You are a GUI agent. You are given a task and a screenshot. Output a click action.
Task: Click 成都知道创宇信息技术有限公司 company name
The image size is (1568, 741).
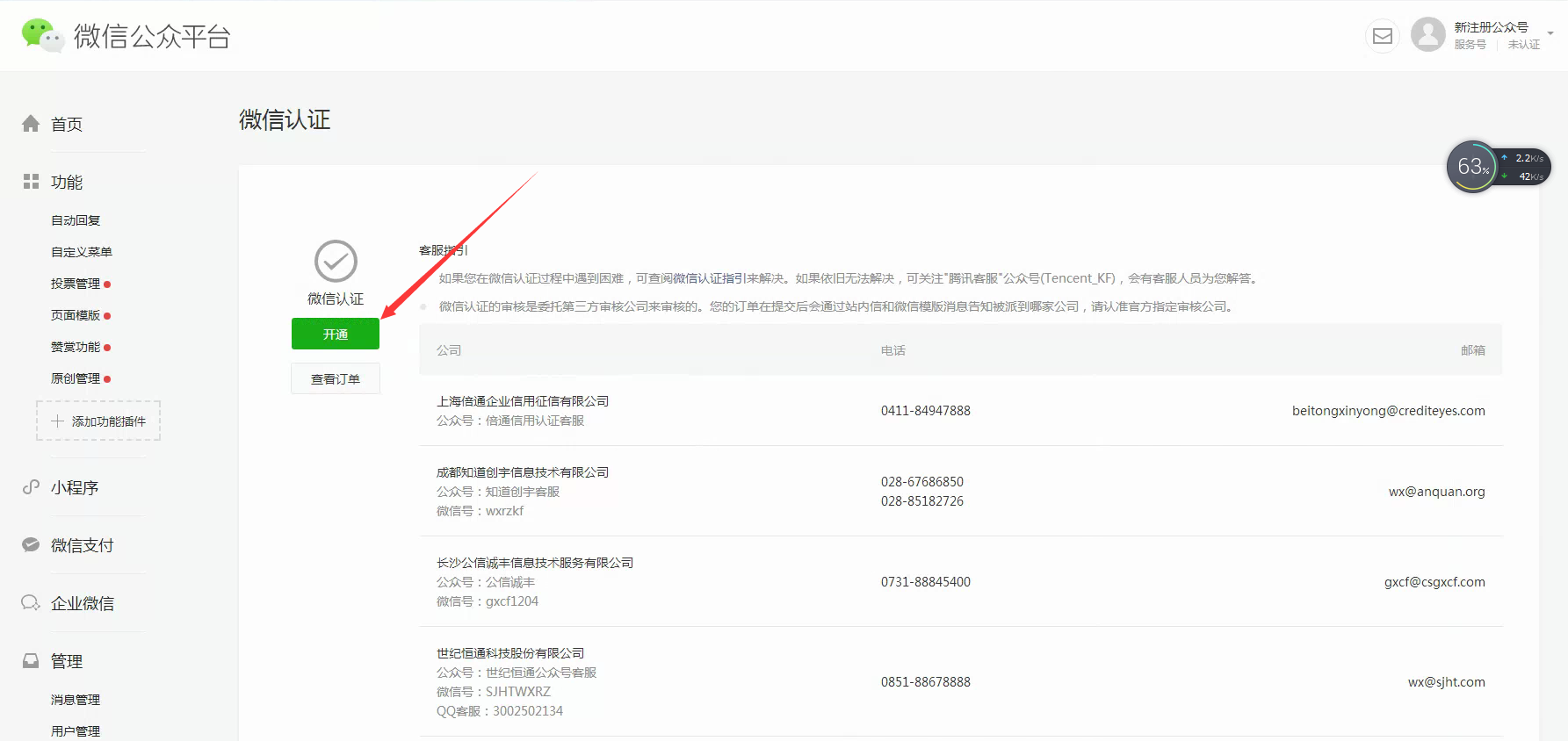(x=523, y=472)
